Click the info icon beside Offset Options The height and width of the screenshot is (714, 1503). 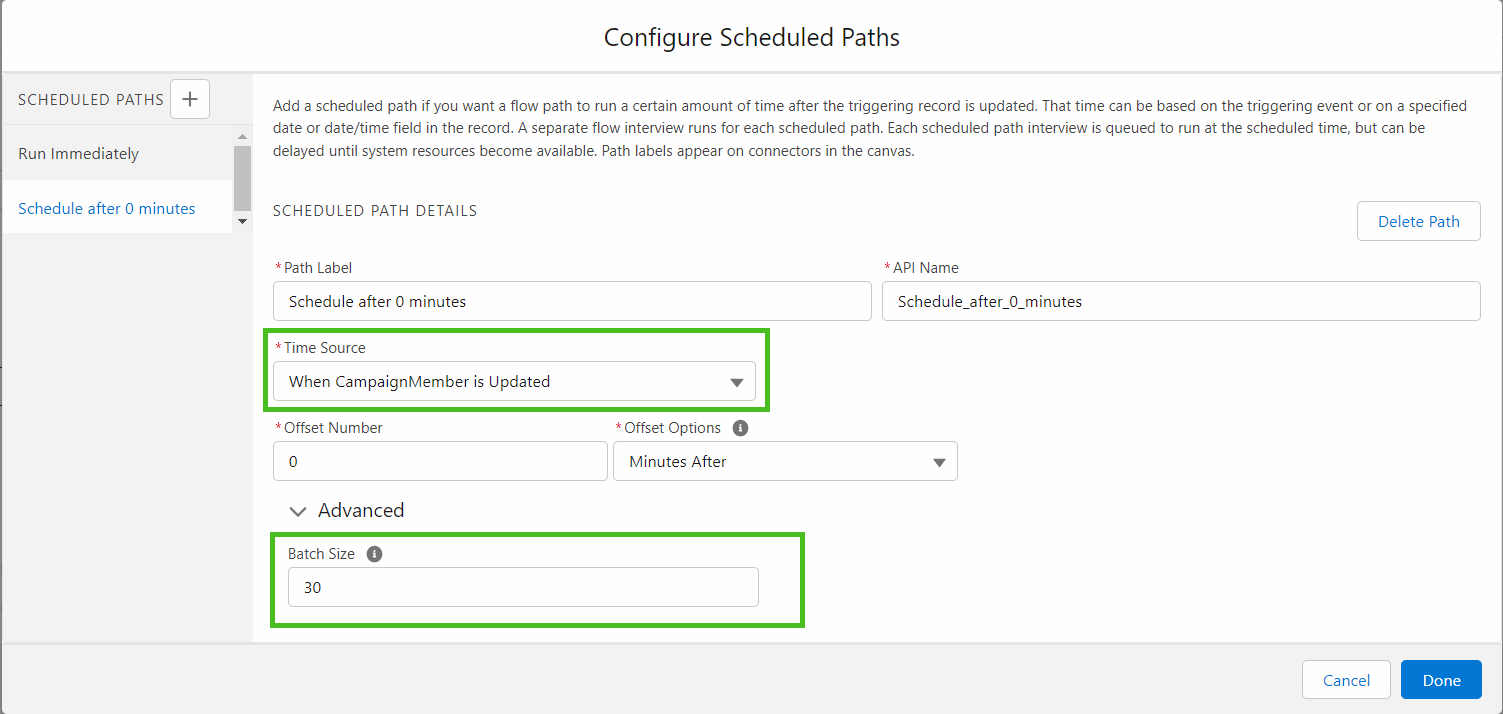pos(740,427)
